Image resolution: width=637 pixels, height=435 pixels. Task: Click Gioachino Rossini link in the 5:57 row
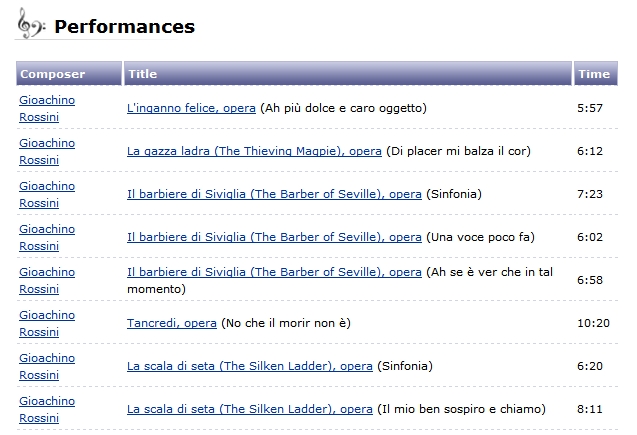pos(47,108)
